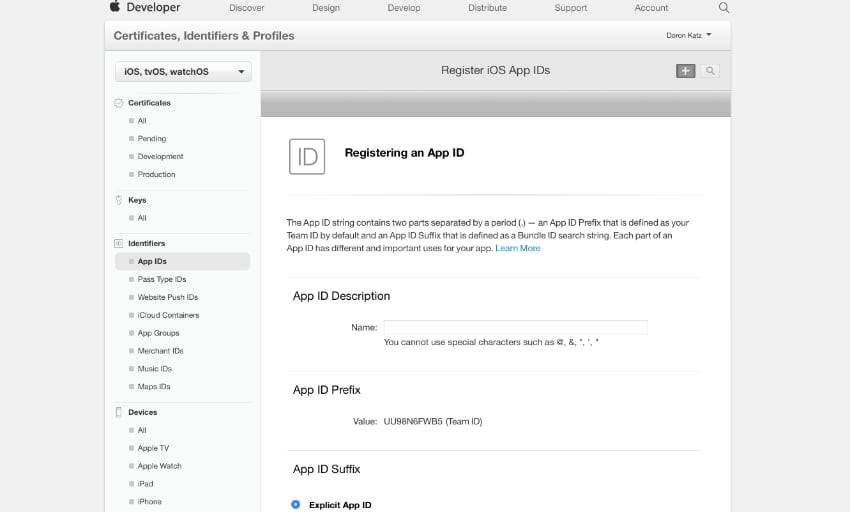Show Production certificates

tap(156, 174)
